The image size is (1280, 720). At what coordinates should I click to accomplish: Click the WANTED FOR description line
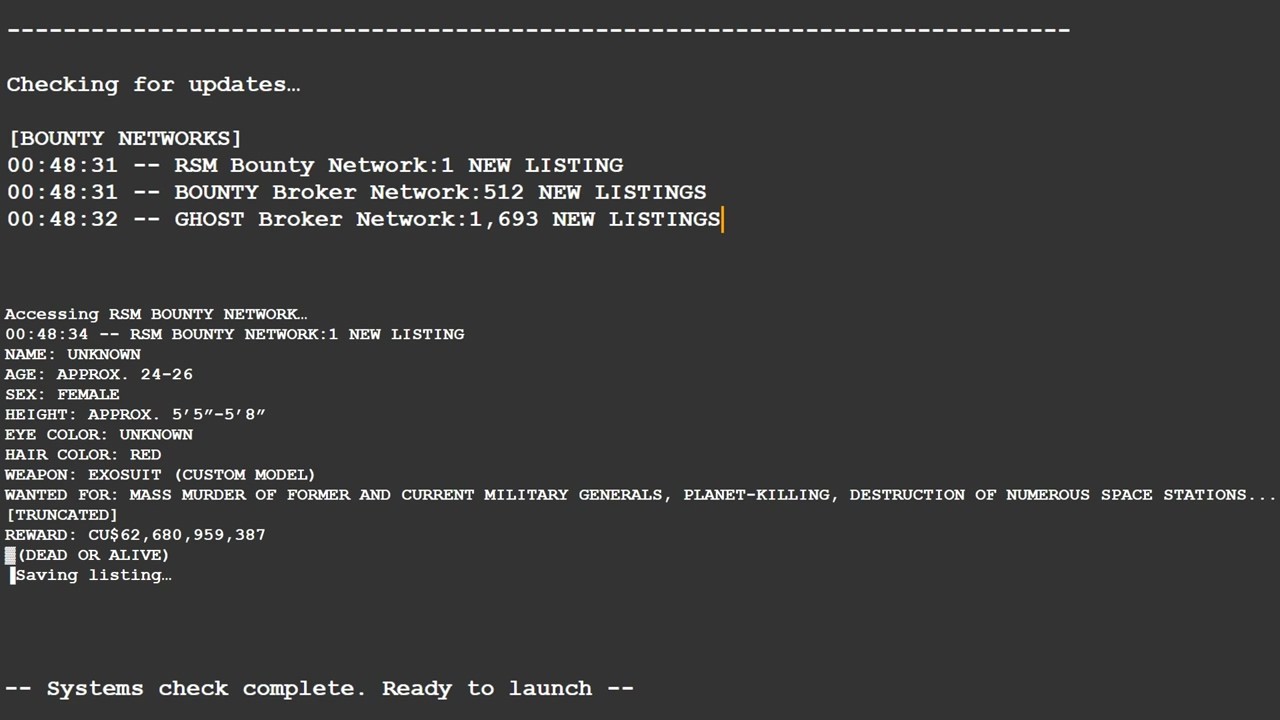640,494
